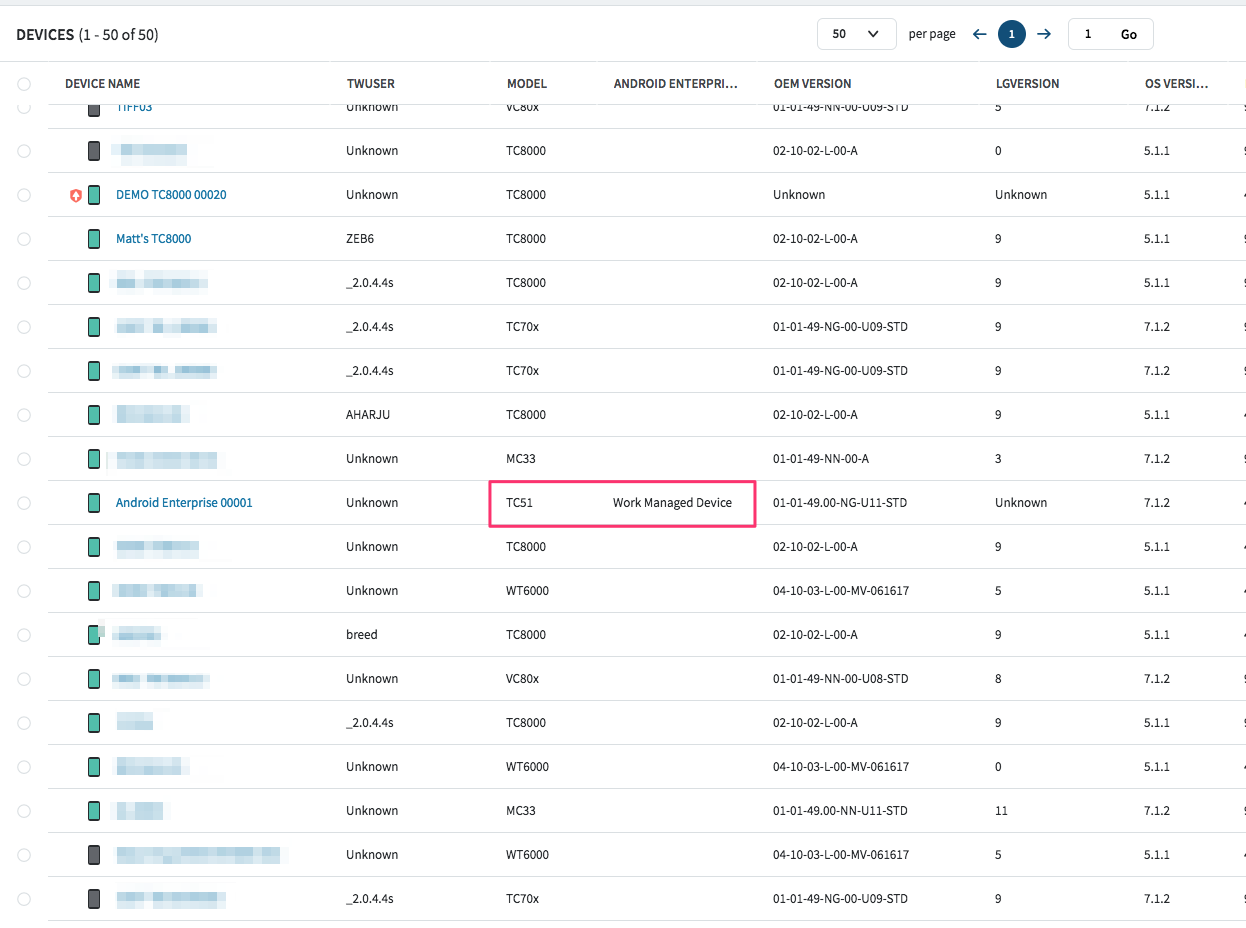Select the Matt's TC8000 row

[24, 239]
